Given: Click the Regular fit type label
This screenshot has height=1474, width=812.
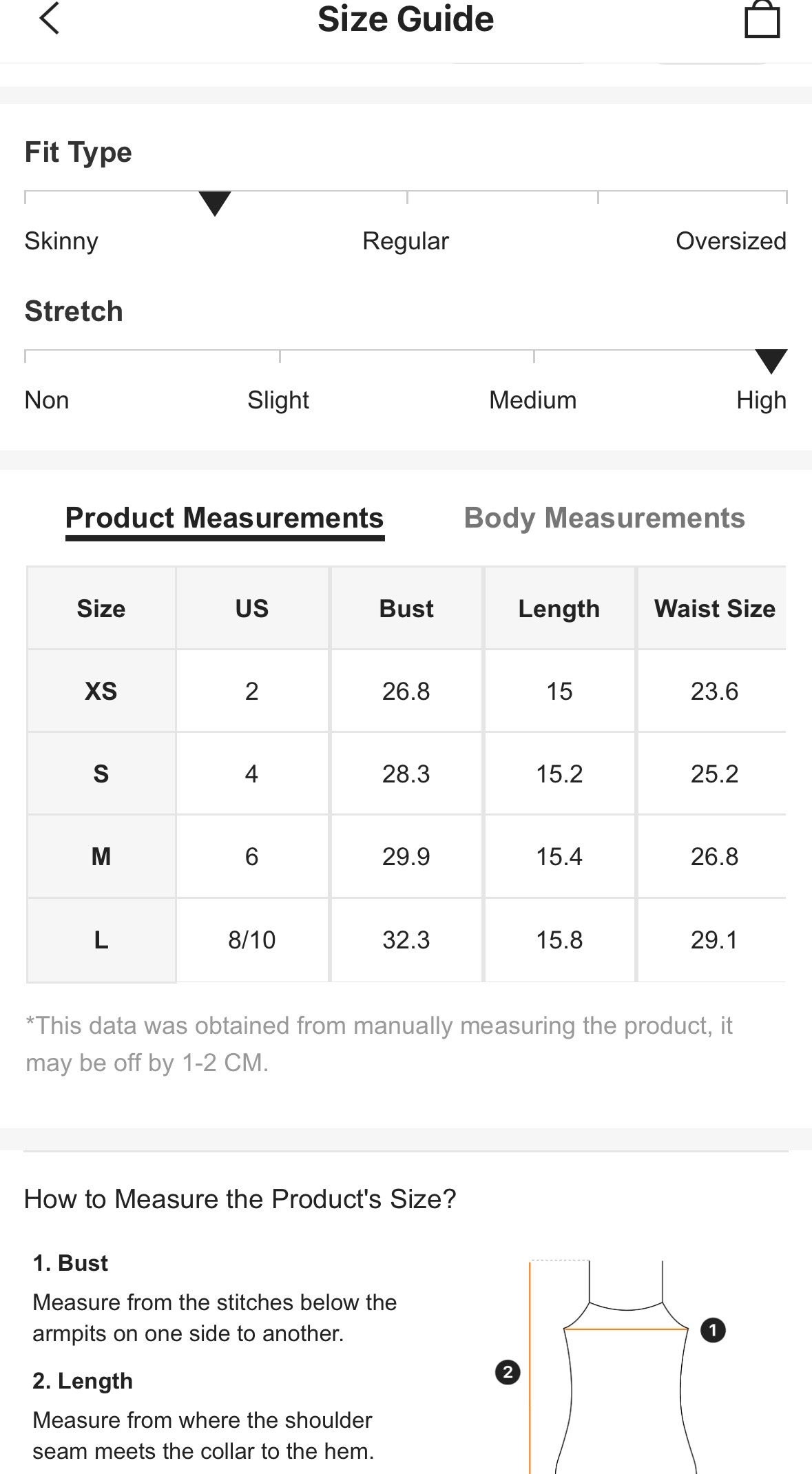Looking at the screenshot, I should 406,241.
